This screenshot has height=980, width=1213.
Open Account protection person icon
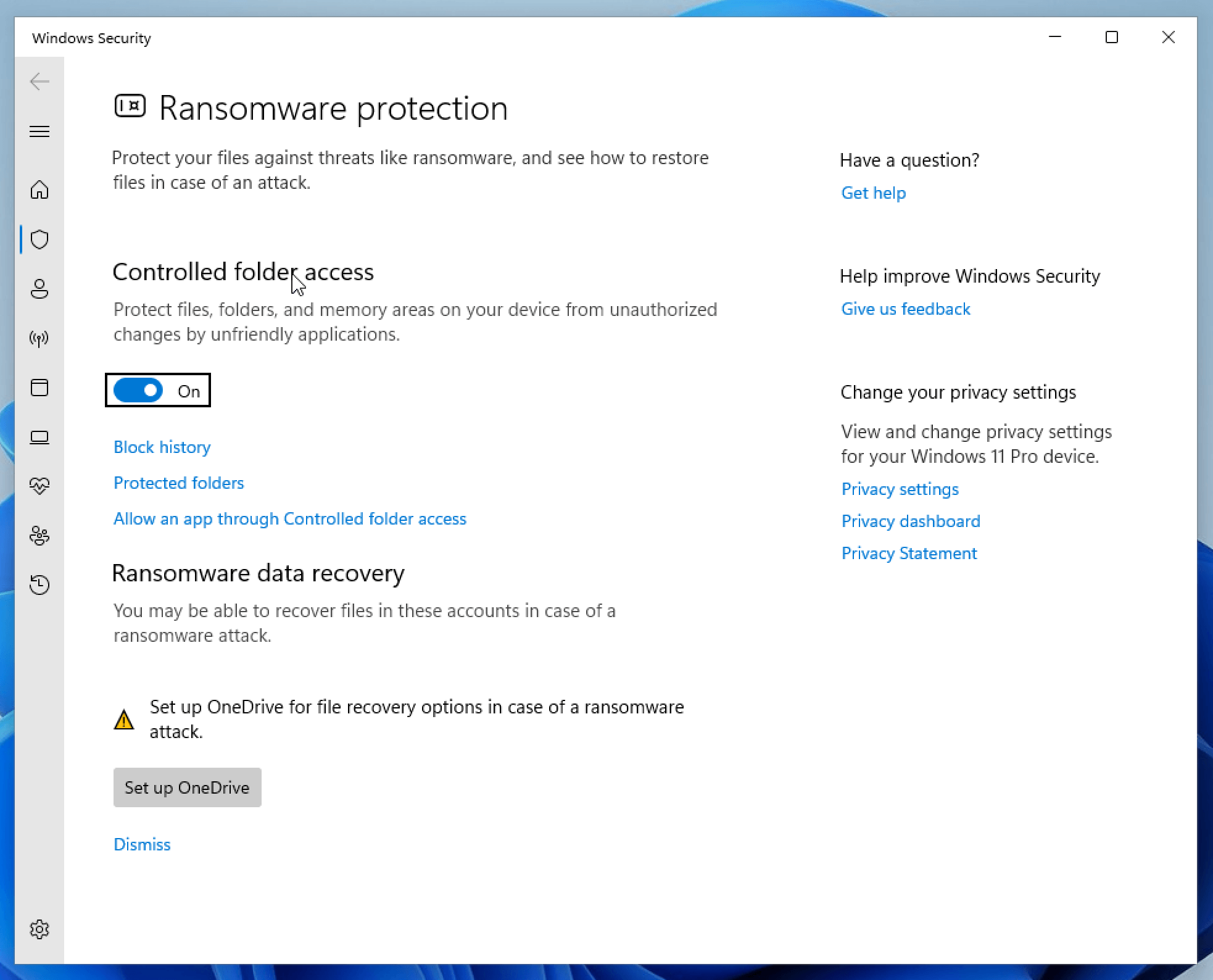click(39, 289)
